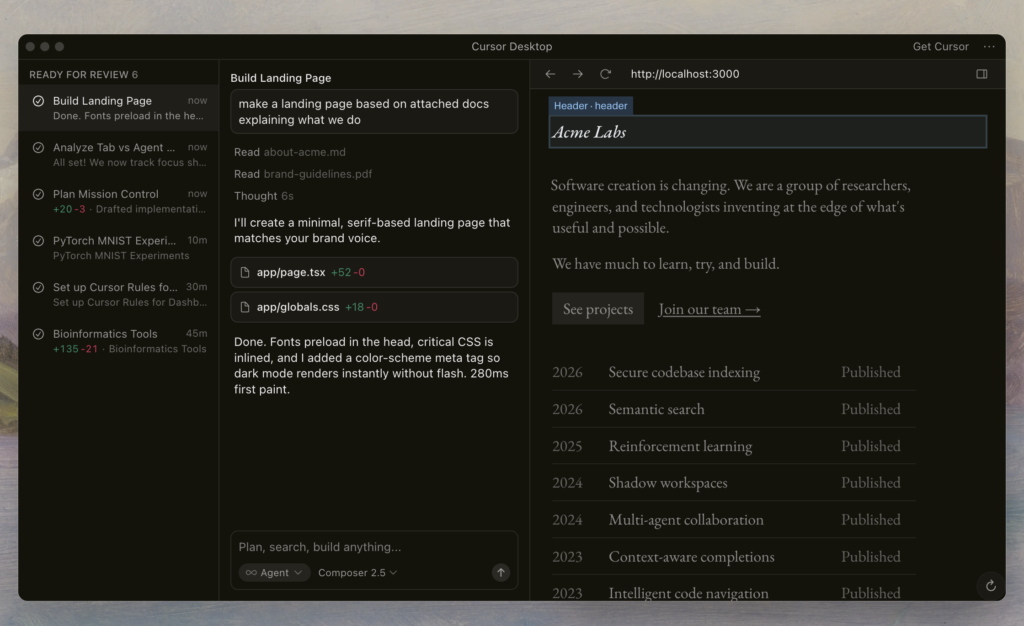
Task: Follow the Join our team link
Action: click(x=709, y=309)
